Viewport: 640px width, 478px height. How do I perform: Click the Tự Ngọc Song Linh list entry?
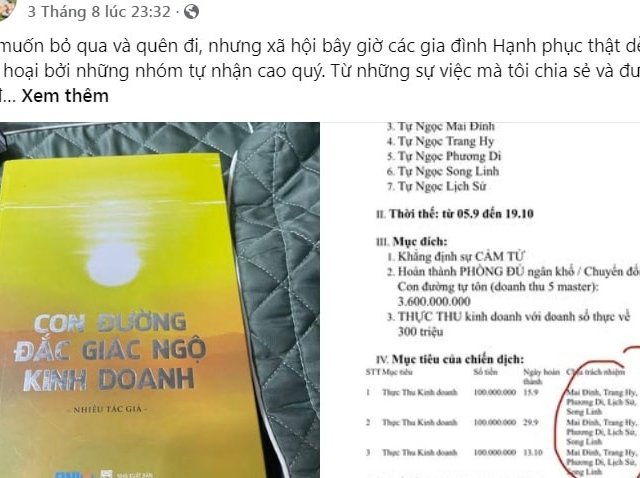443,171
